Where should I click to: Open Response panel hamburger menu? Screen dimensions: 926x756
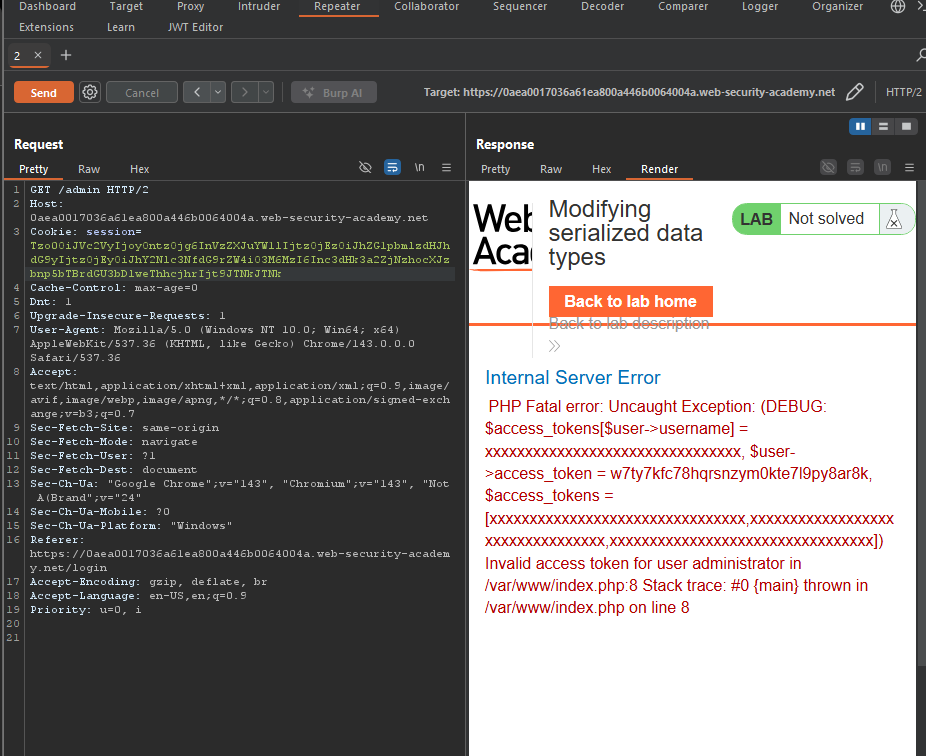point(909,168)
